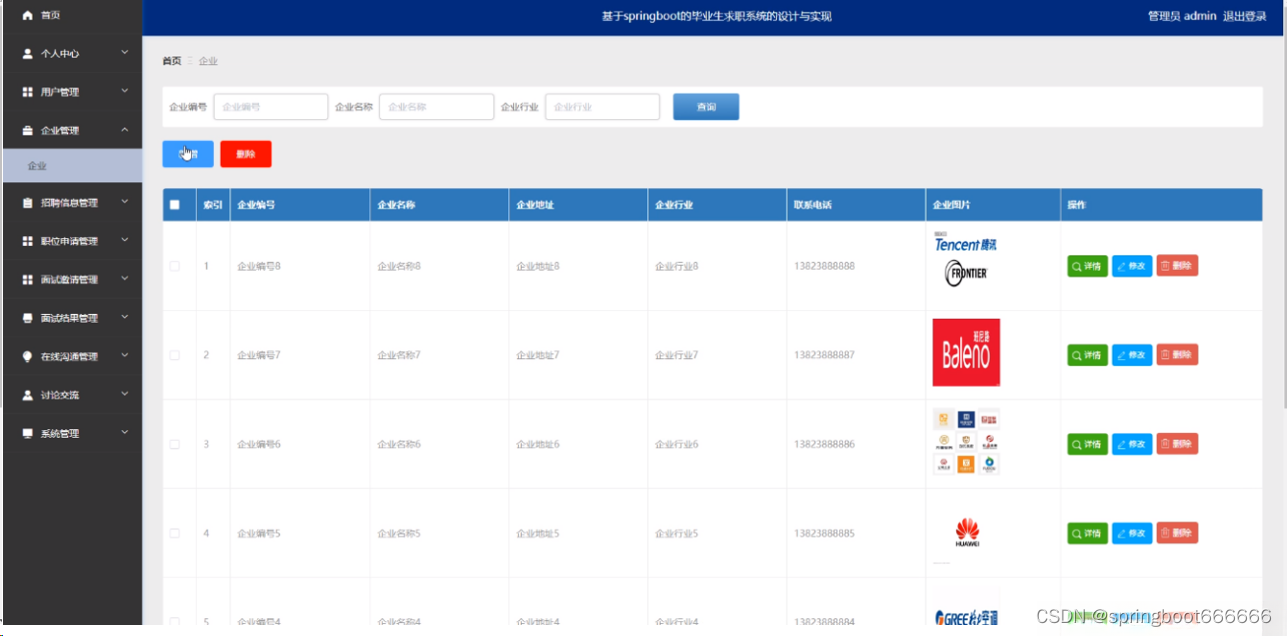Click the person icon of 个人中心
This screenshot has height=636, width=1287.
pyautogui.click(x=27, y=53)
